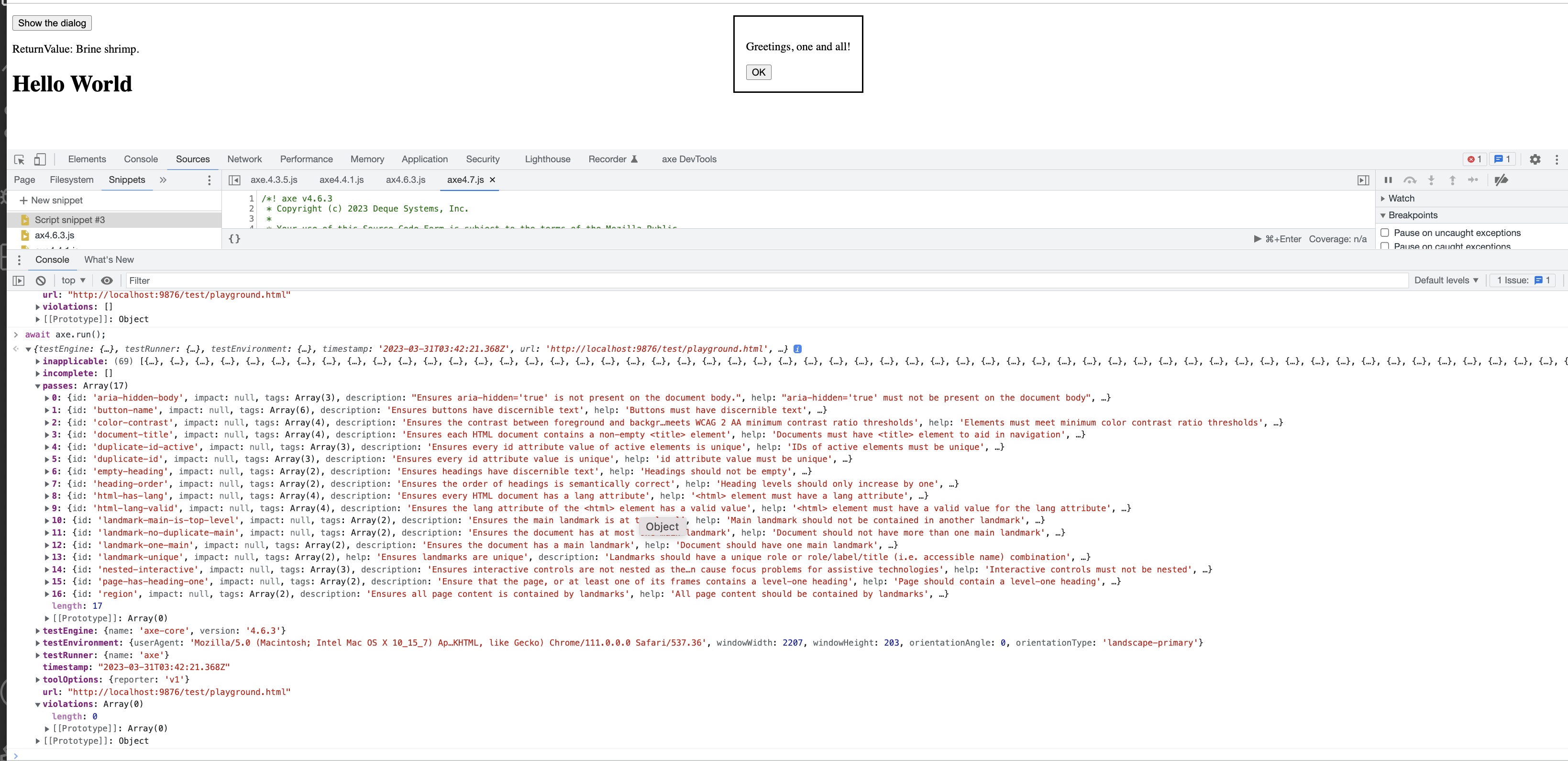This screenshot has height=761, width=1568.
Task: Open the Default levels dropdown
Action: [x=1447, y=280]
